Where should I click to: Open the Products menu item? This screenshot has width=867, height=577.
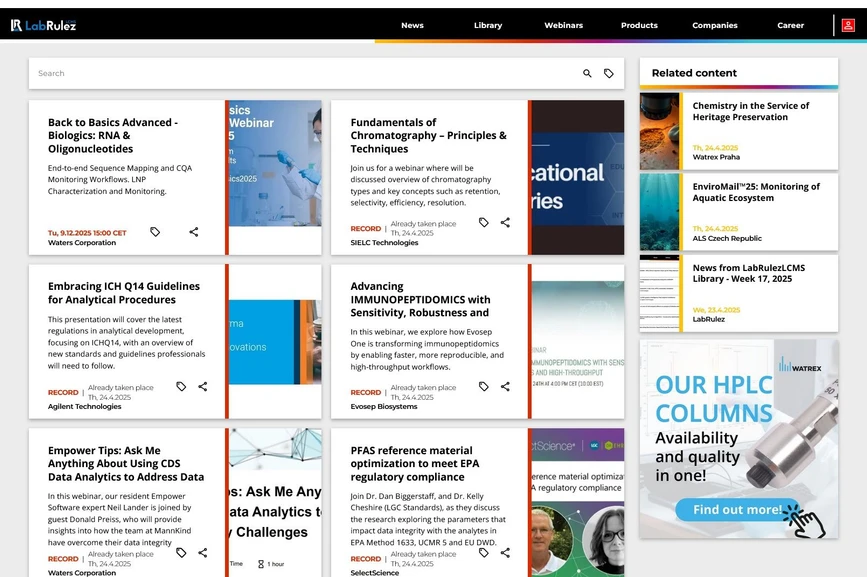639,25
